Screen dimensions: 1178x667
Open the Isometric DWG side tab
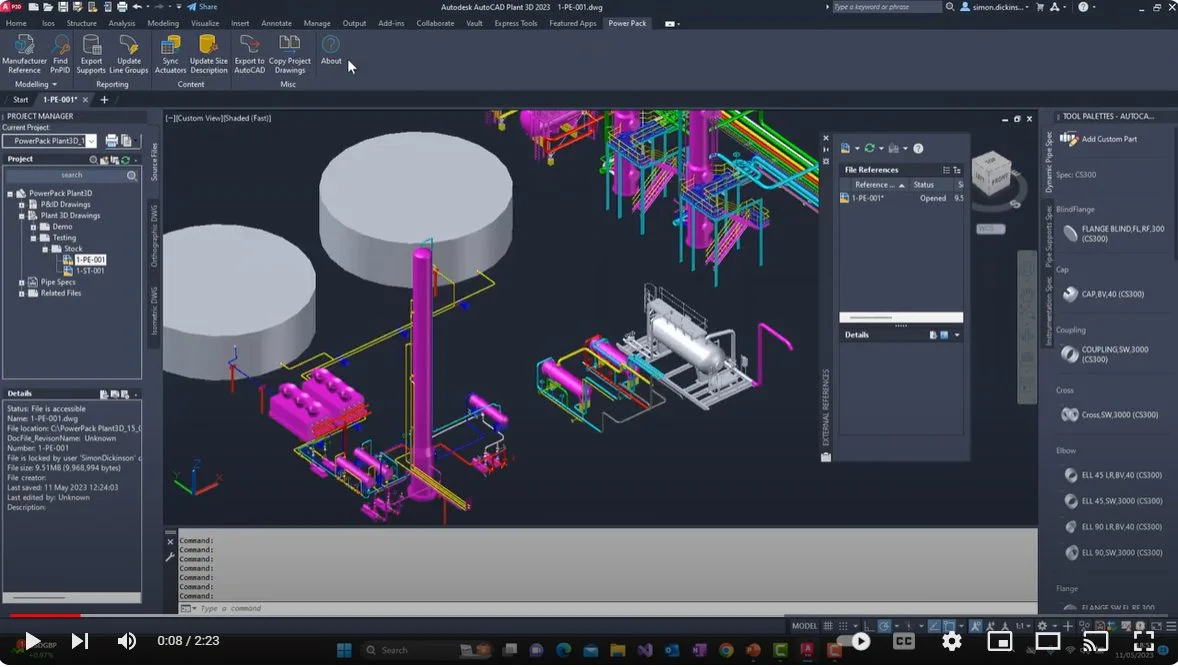point(154,311)
